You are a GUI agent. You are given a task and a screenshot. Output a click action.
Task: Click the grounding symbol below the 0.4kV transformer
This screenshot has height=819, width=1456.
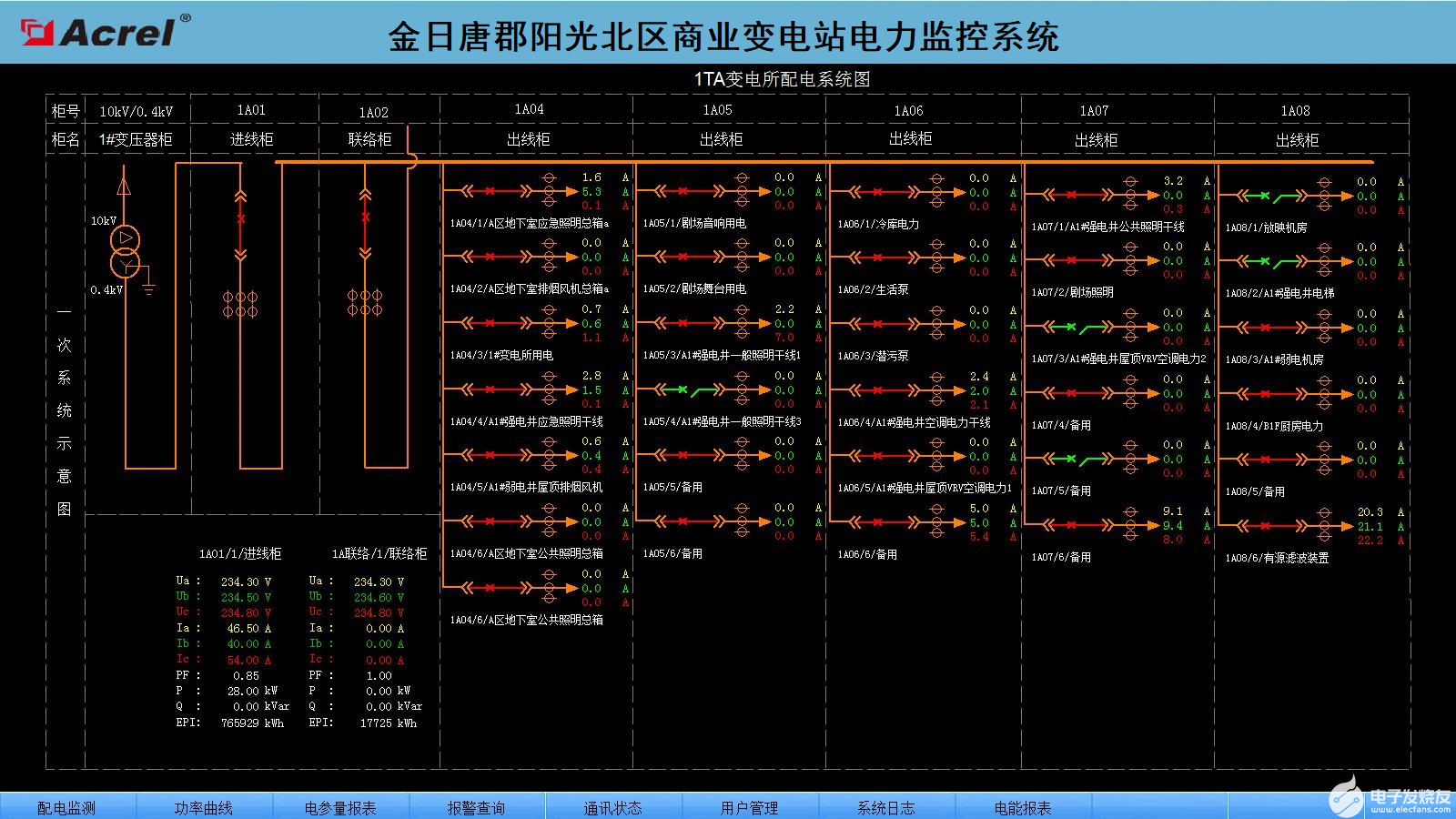(x=148, y=287)
